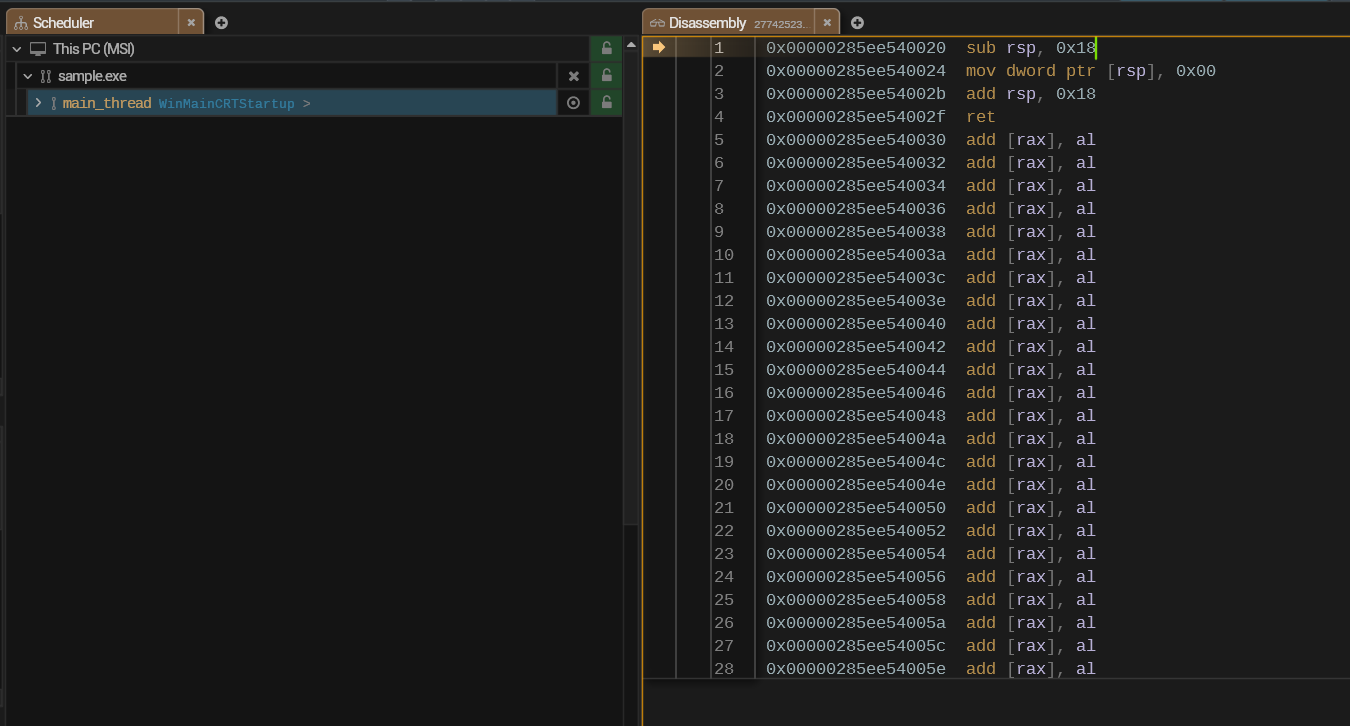Click the main_thread row trailing > chevron
Image resolution: width=1350 pixels, height=726 pixels.
(x=306, y=103)
